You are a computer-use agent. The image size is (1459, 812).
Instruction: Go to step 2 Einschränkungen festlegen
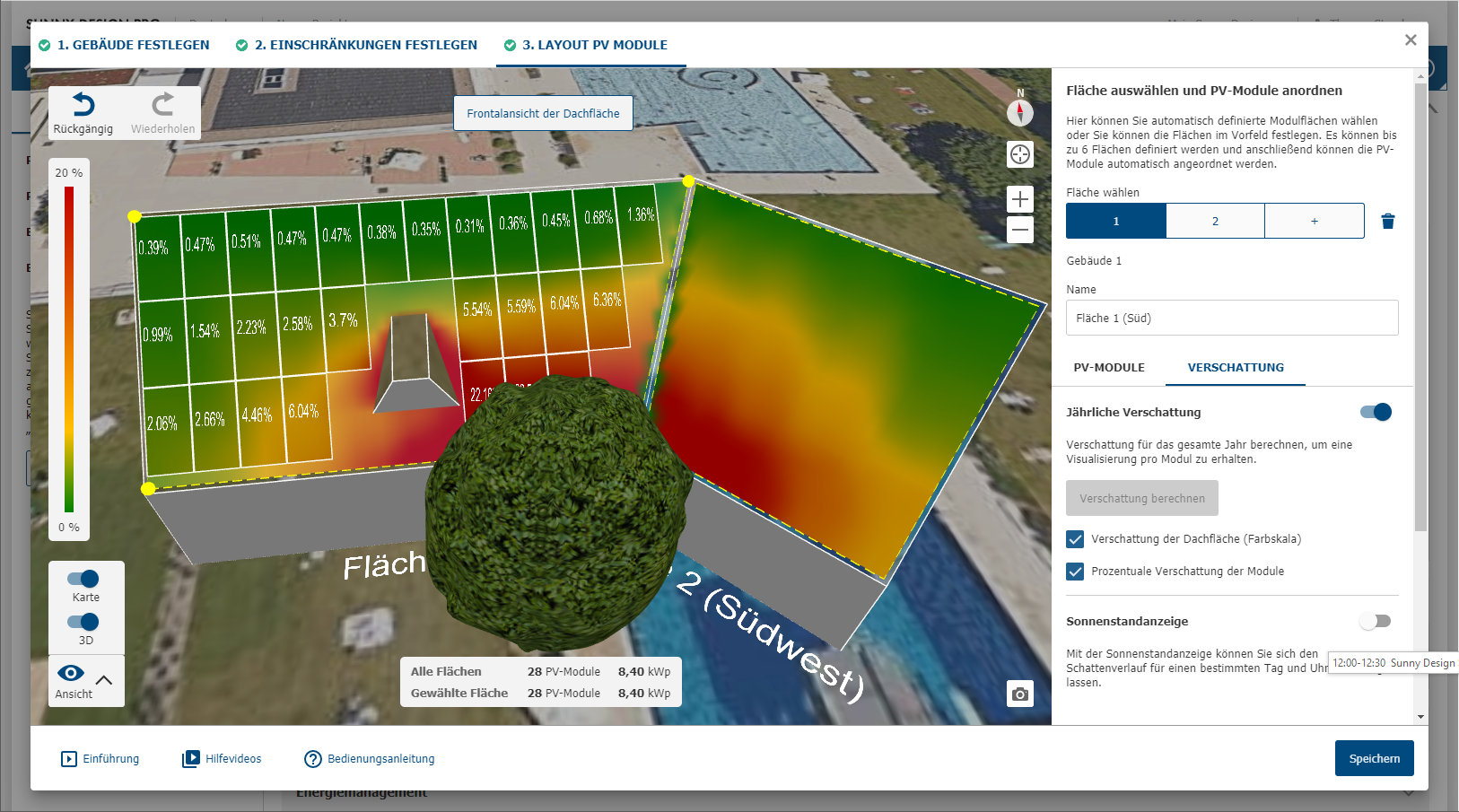[356, 45]
